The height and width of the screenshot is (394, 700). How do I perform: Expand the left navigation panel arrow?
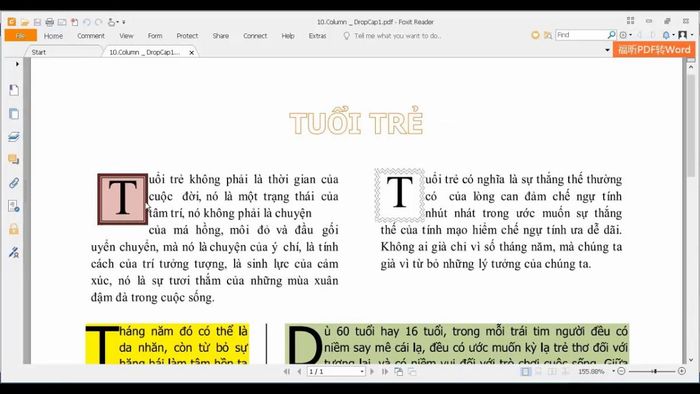point(17,64)
